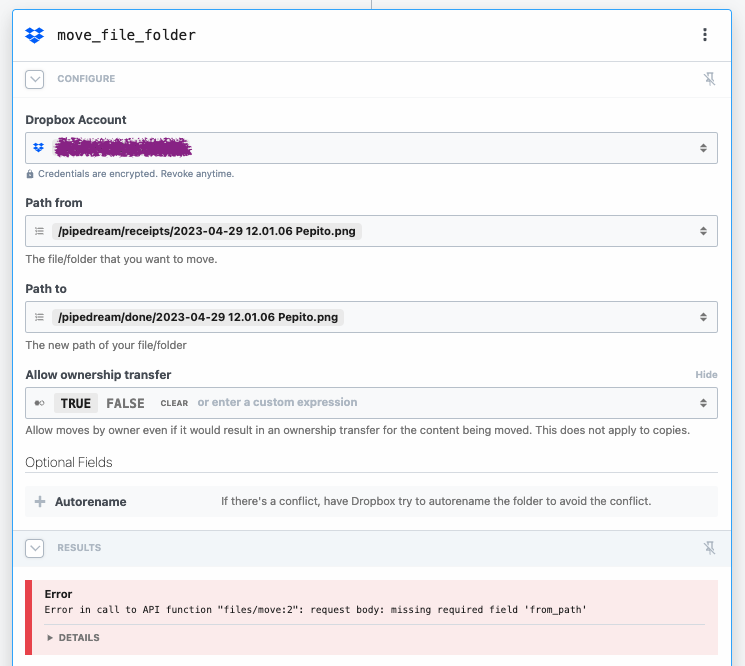Click the move_file_folder step title

(126, 35)
